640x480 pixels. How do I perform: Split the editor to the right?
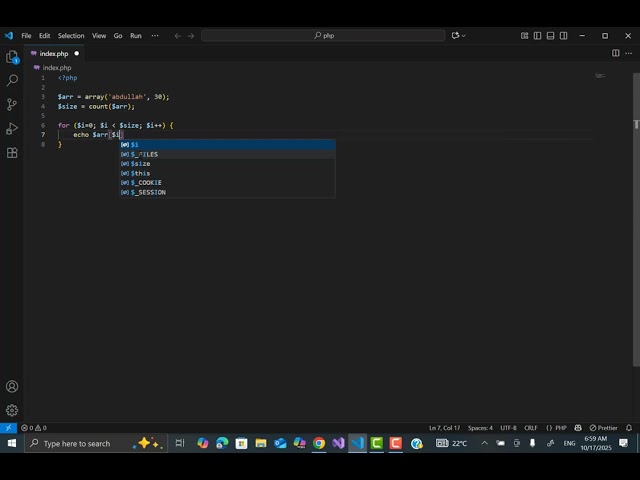[616, 53]
